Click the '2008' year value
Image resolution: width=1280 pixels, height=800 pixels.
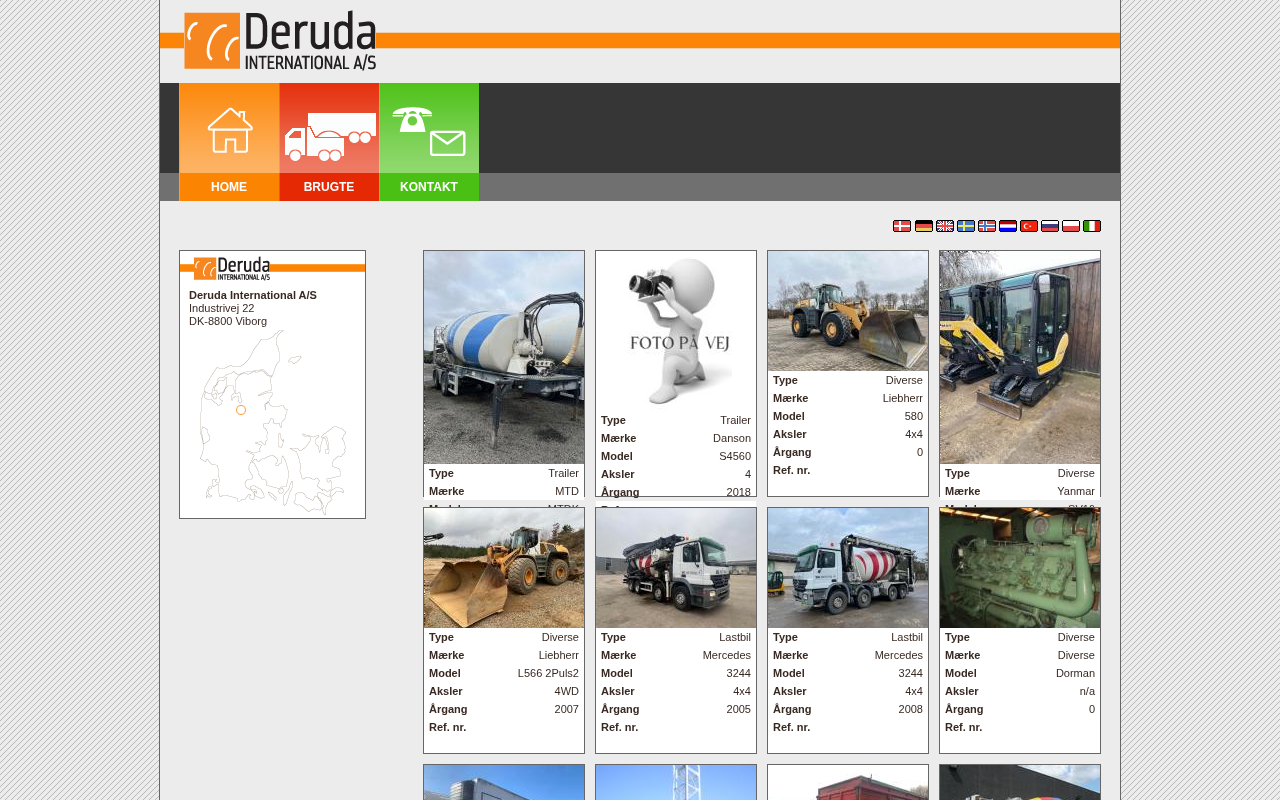[911, 709]
